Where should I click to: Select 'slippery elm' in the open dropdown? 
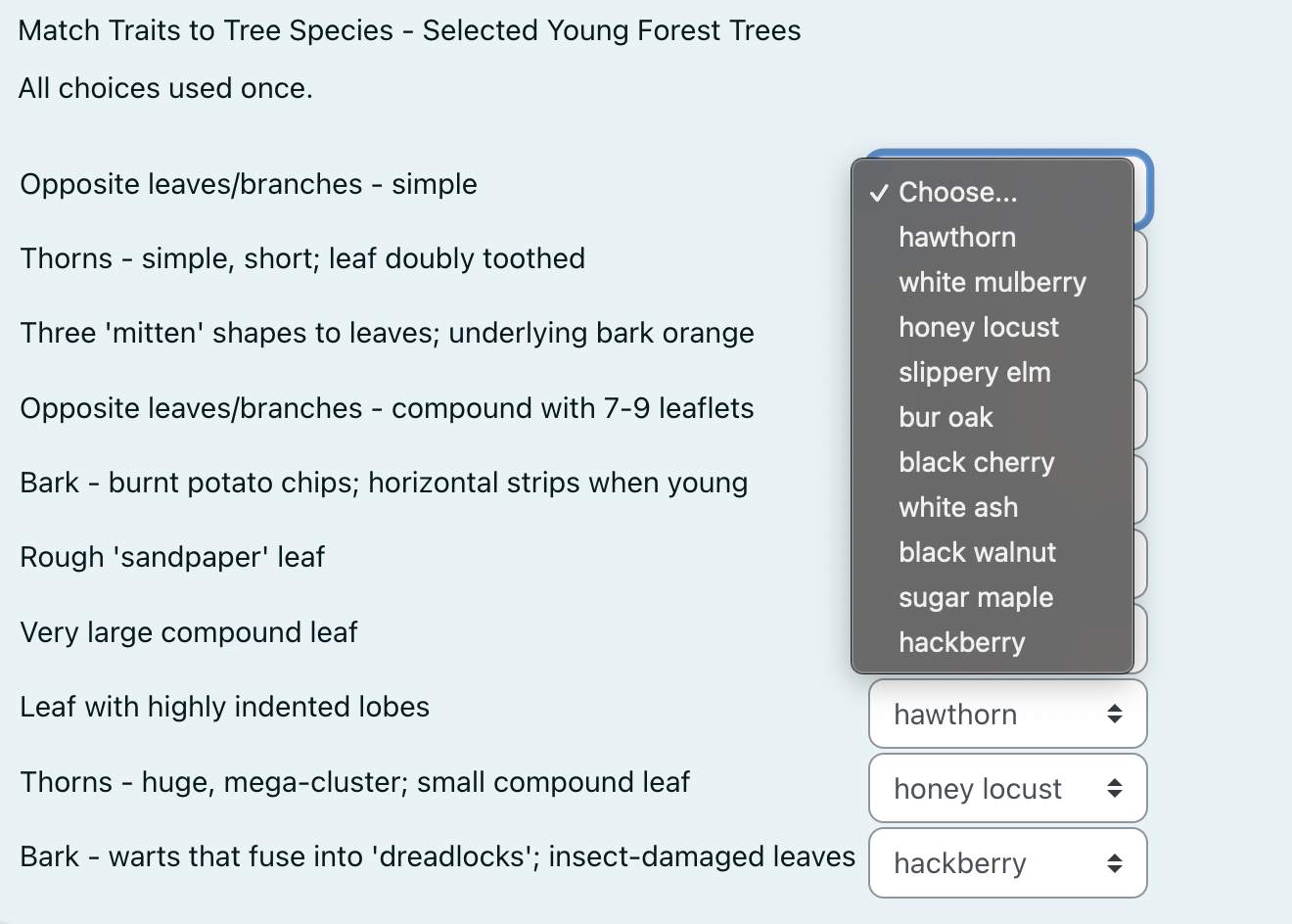[x=975, y=372]
